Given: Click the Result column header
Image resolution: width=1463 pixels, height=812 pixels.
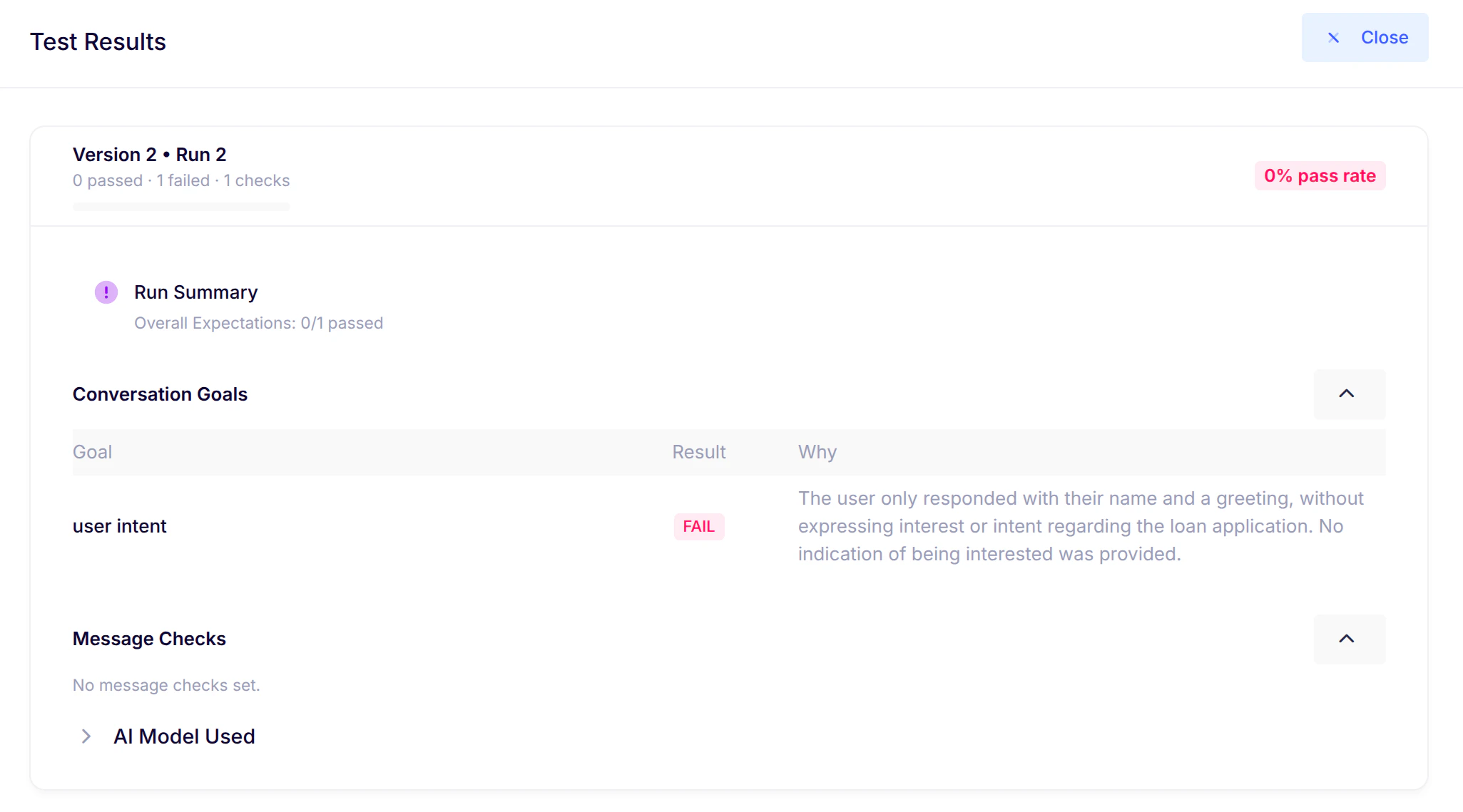Looking at the screenshot, I should [698, 452].
